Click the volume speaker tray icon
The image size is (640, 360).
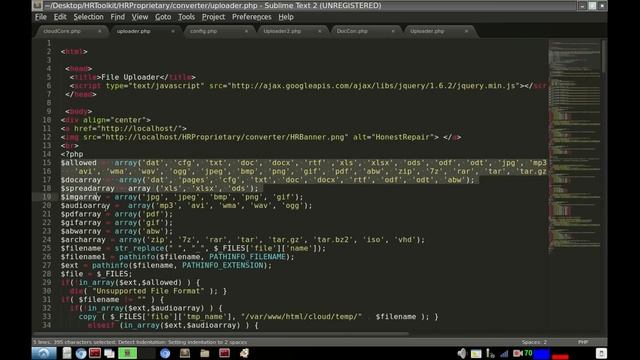462,353
